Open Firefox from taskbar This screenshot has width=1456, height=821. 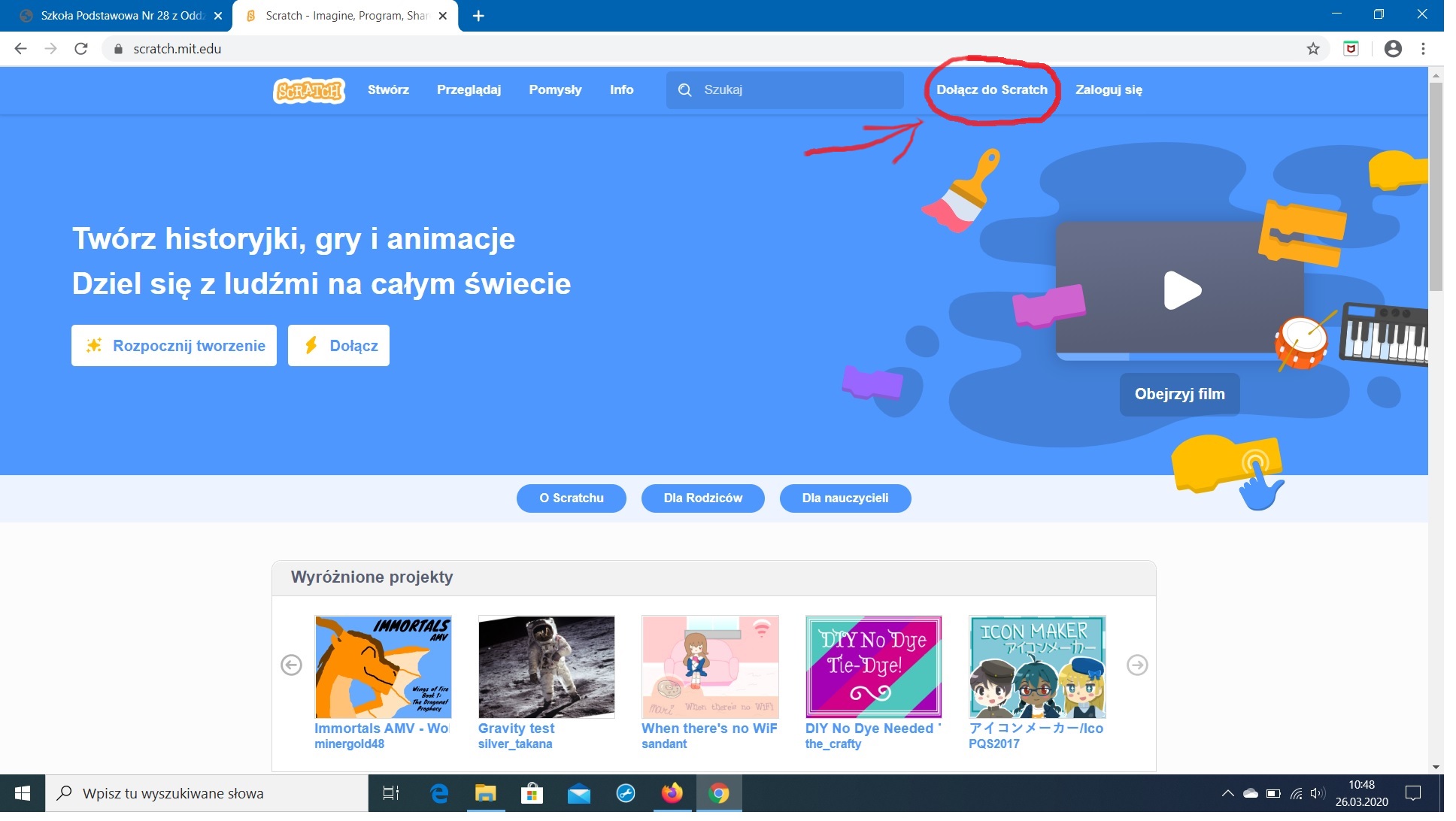tap(672, 793)
